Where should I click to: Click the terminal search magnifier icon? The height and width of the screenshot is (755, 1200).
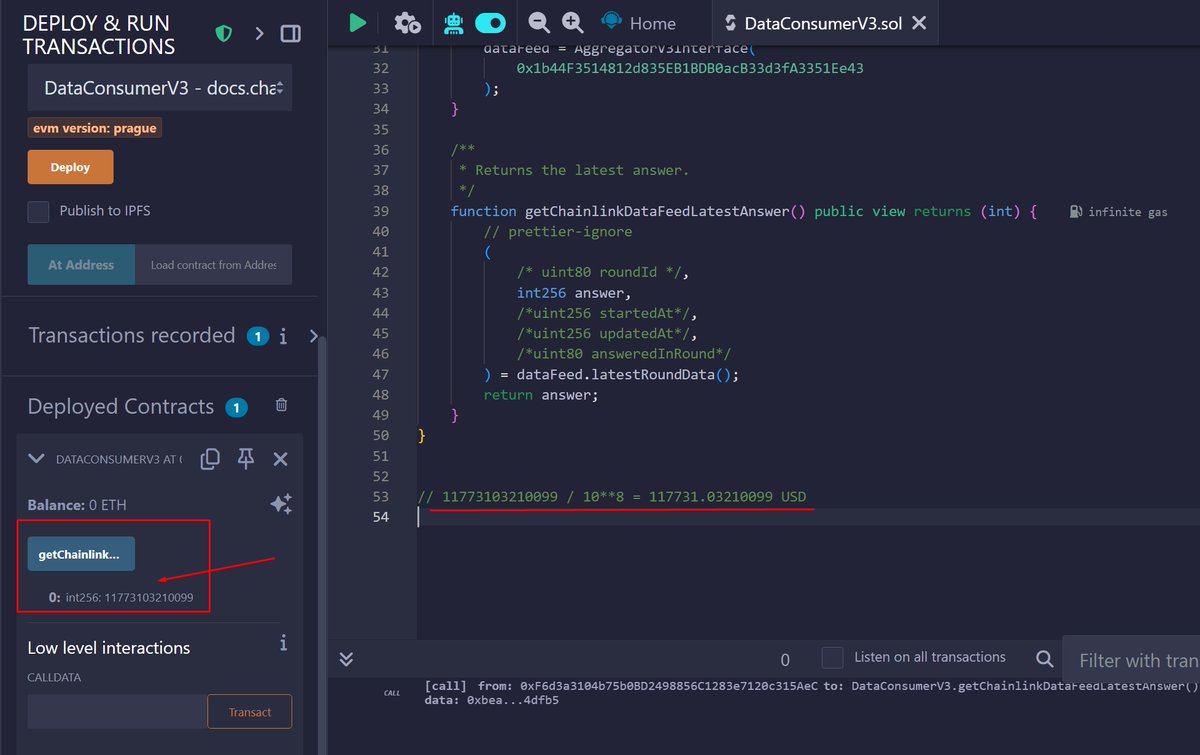pos(1045,658)
